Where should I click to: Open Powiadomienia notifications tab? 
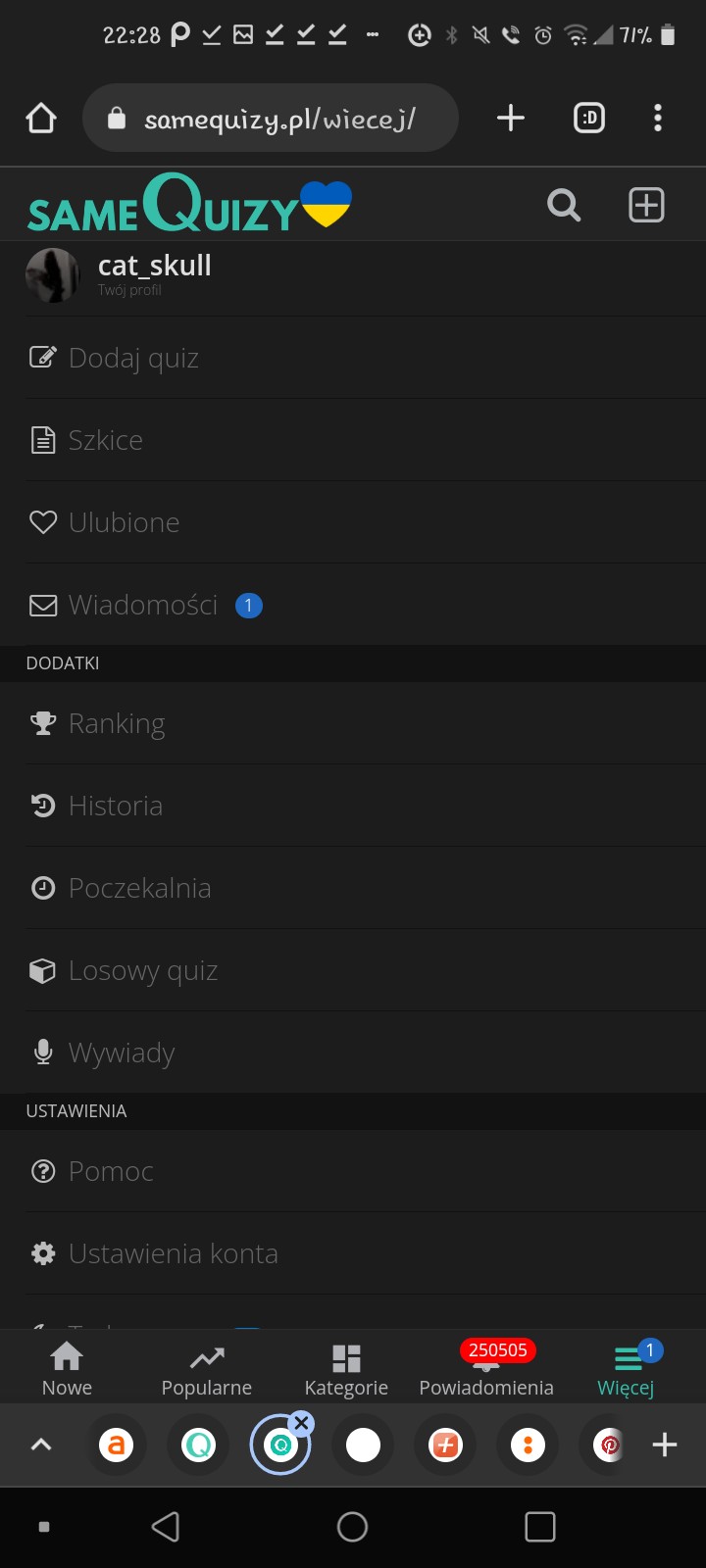486,1369
